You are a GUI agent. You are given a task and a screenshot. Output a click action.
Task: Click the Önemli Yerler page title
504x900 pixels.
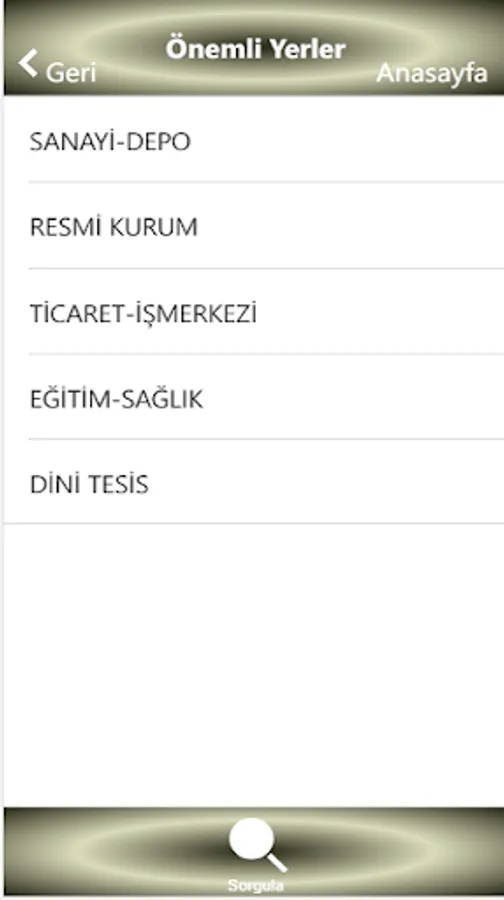255,49
